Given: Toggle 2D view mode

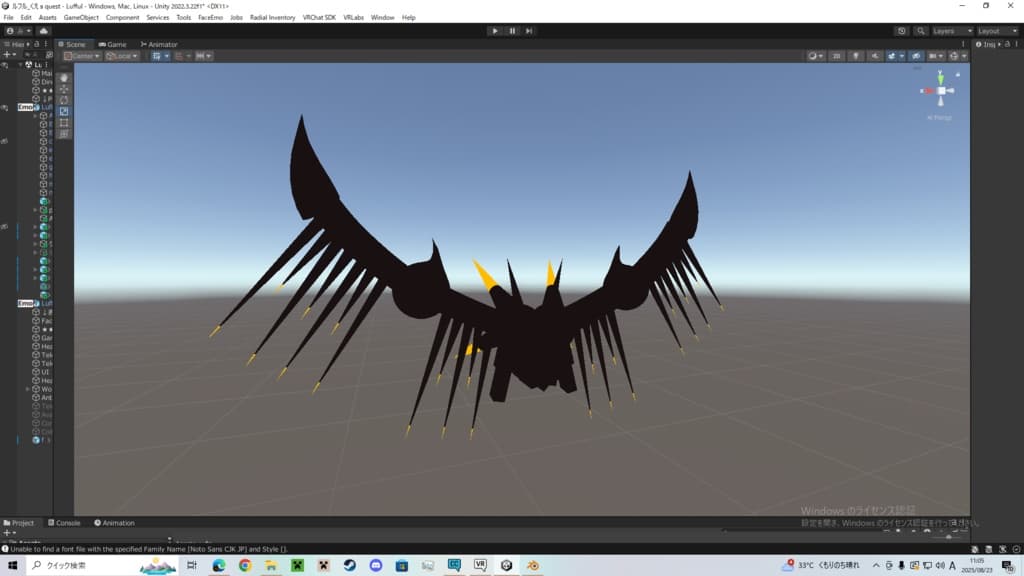Looking at the screenshot, I should coord(836,56).
